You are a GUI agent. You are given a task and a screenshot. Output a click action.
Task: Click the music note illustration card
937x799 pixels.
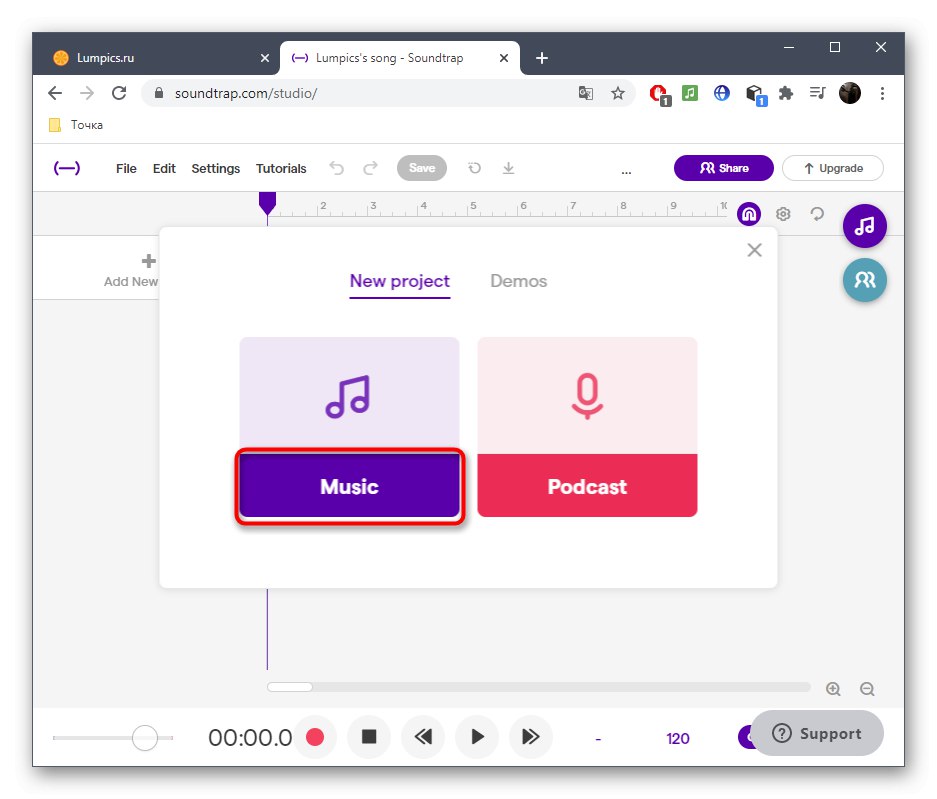coord(350,396)
